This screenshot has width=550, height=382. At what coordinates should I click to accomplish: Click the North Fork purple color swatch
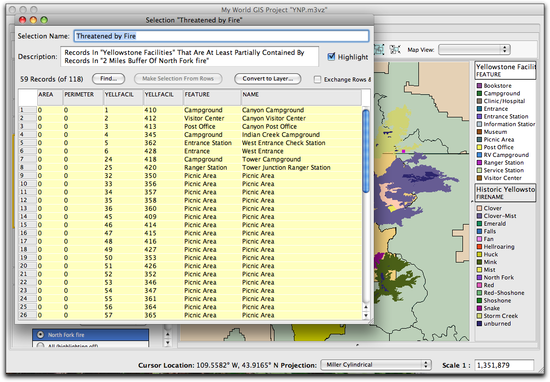(479, 277)
